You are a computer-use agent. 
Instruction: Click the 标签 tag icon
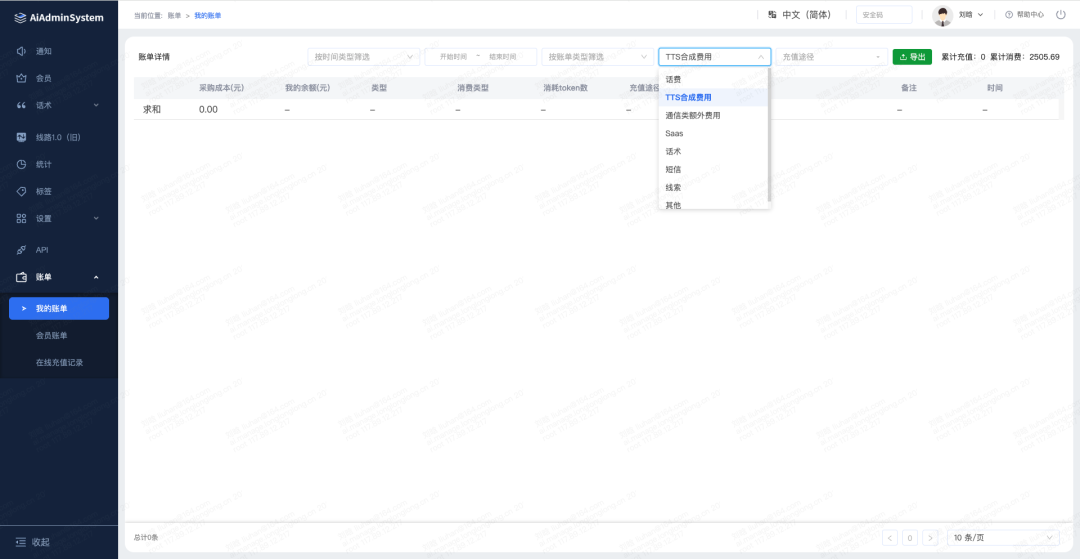(x=21, y=191)
